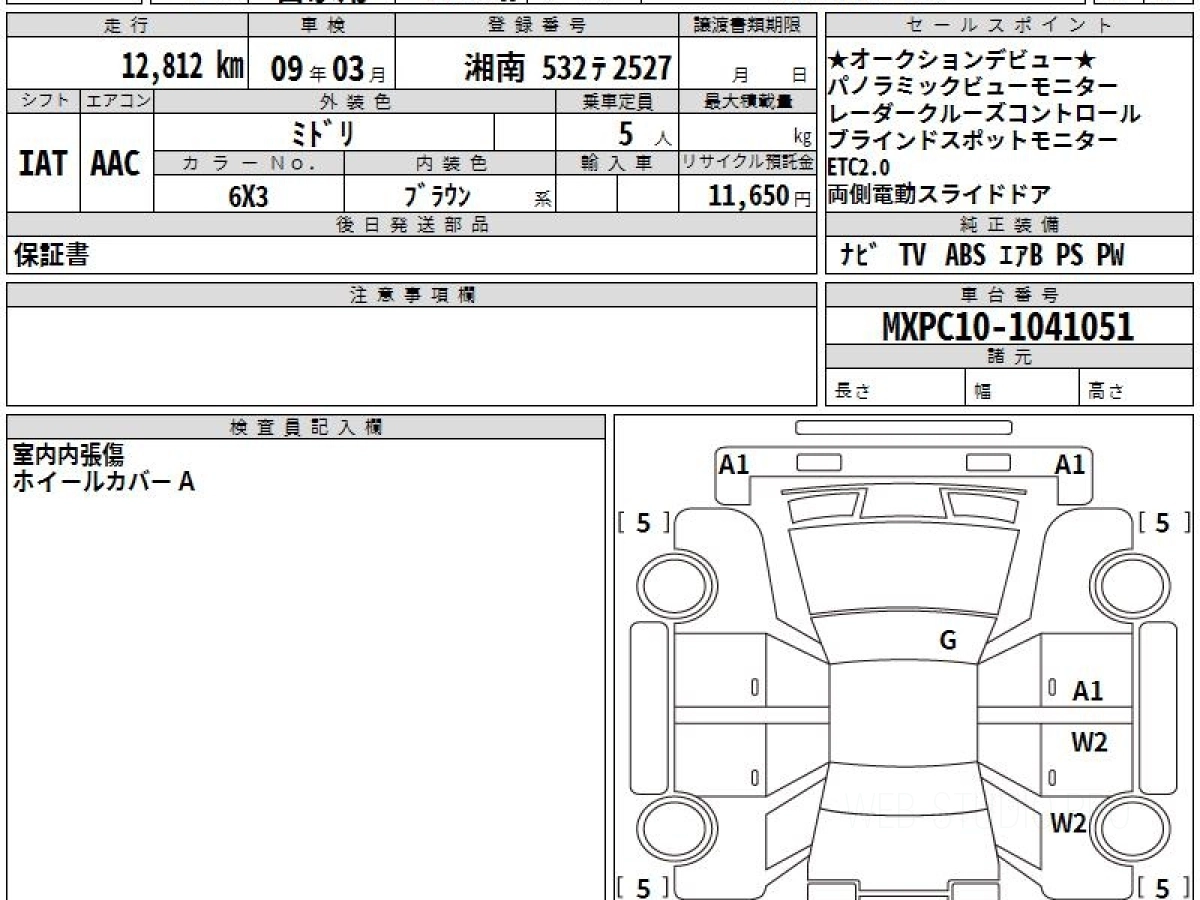1200x900 pixels.
Task: Select the G mark on the windshield
Action: click(x=947, y=641)
